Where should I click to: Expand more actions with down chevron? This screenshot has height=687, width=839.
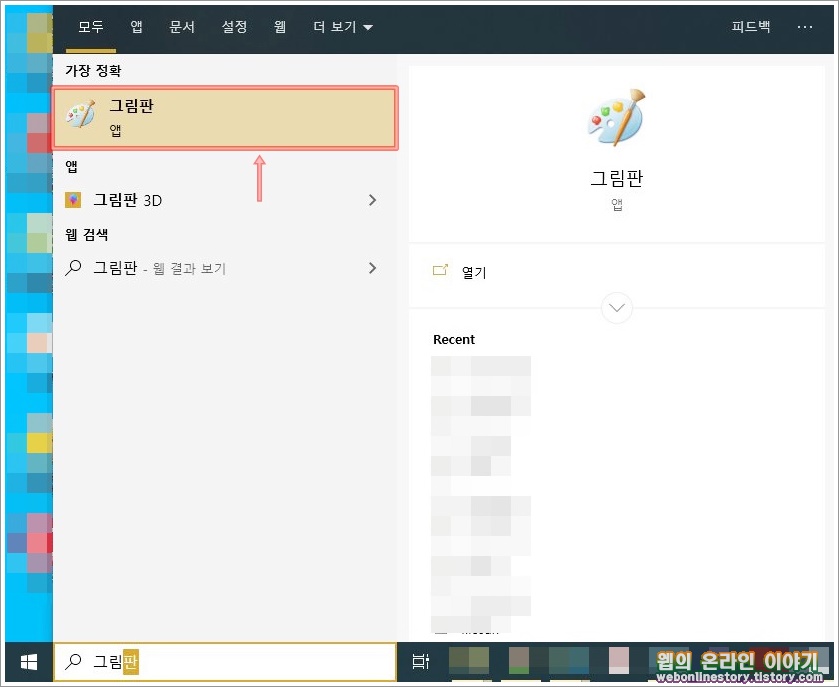[x=616, y=308]
